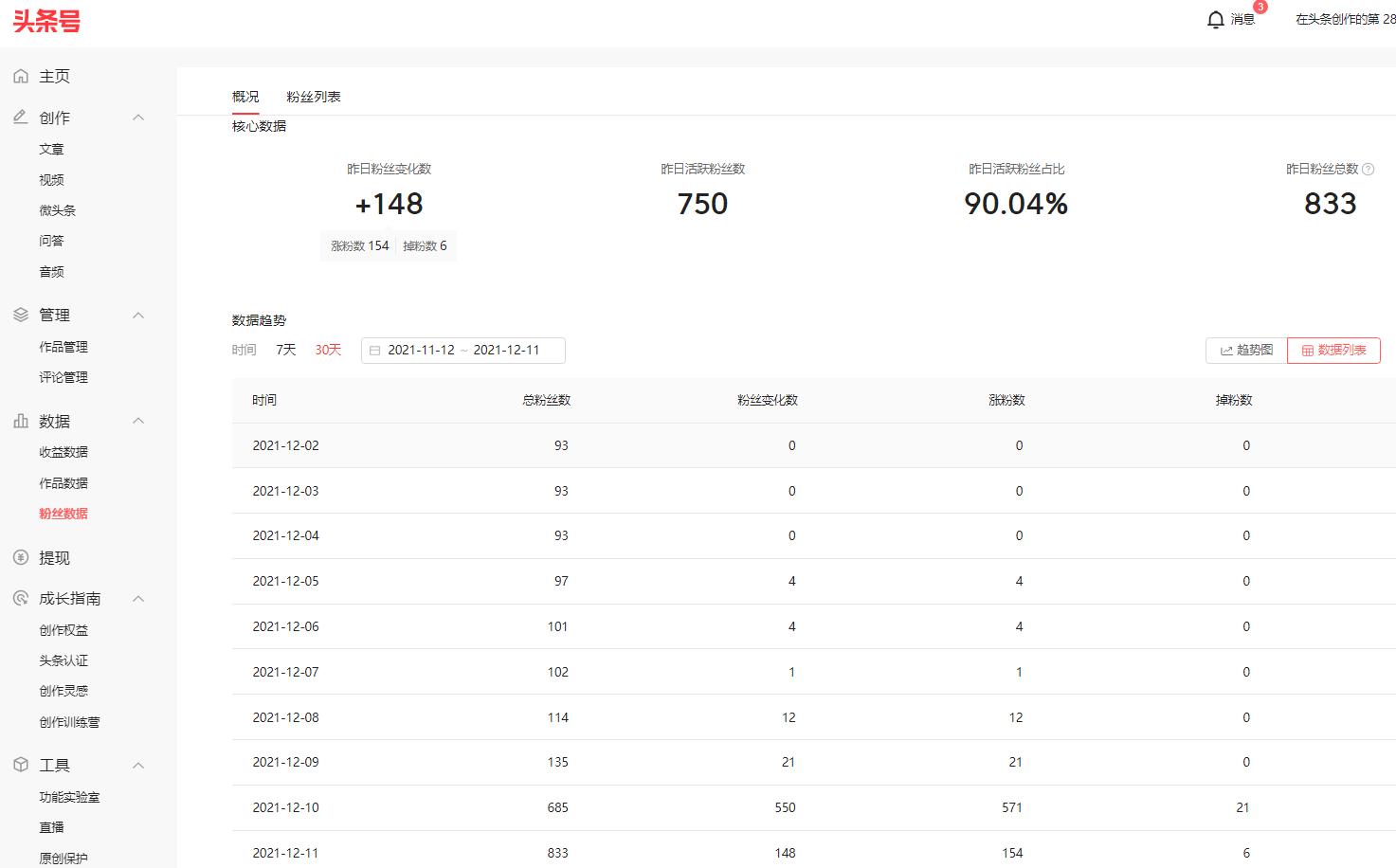Screen dimensions: 1396x868
Task: Go to 作品管理
Action: click(x=63, y=347)
